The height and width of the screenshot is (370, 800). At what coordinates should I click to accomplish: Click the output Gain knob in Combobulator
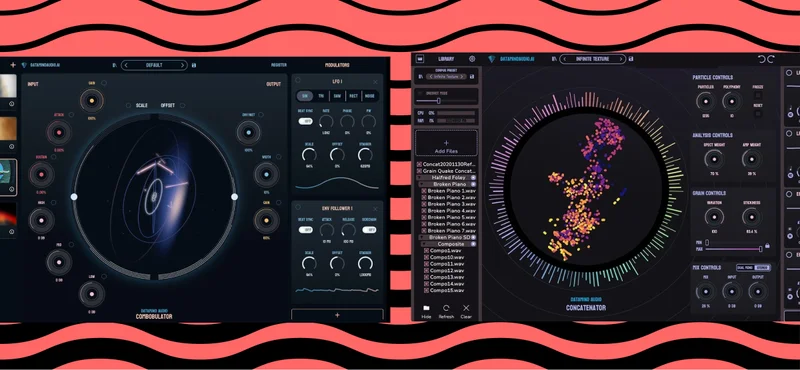pos(266,220)
